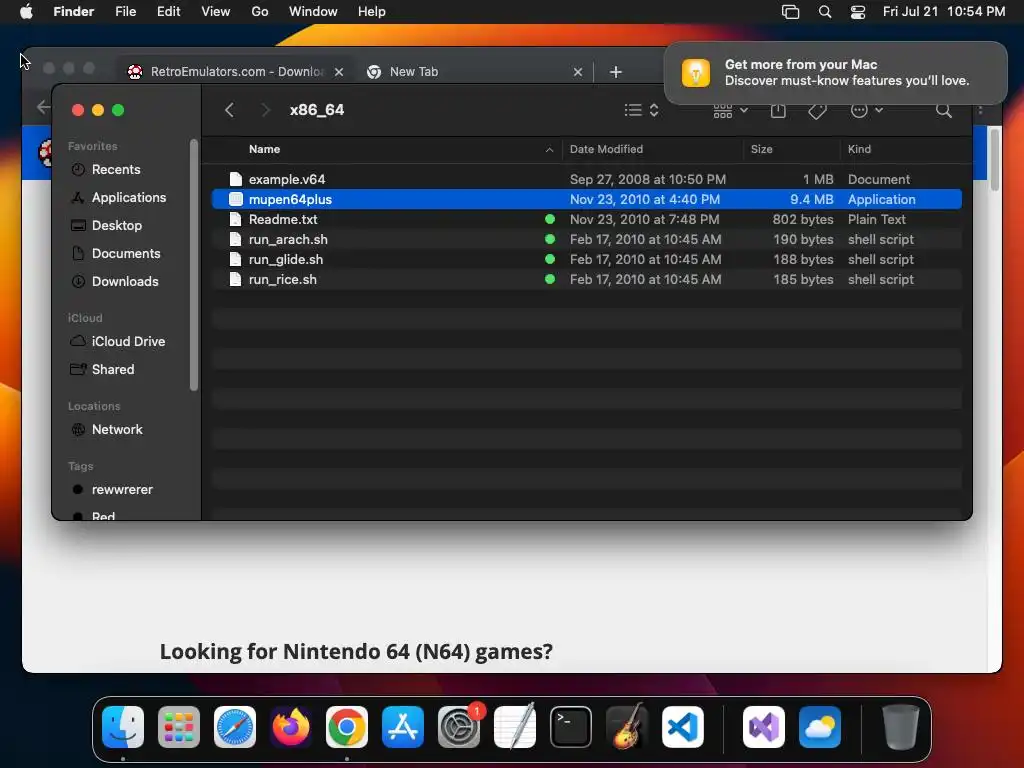1024x768 pixels.
Task: Open Firefox from the Dock
Action: 291,727
